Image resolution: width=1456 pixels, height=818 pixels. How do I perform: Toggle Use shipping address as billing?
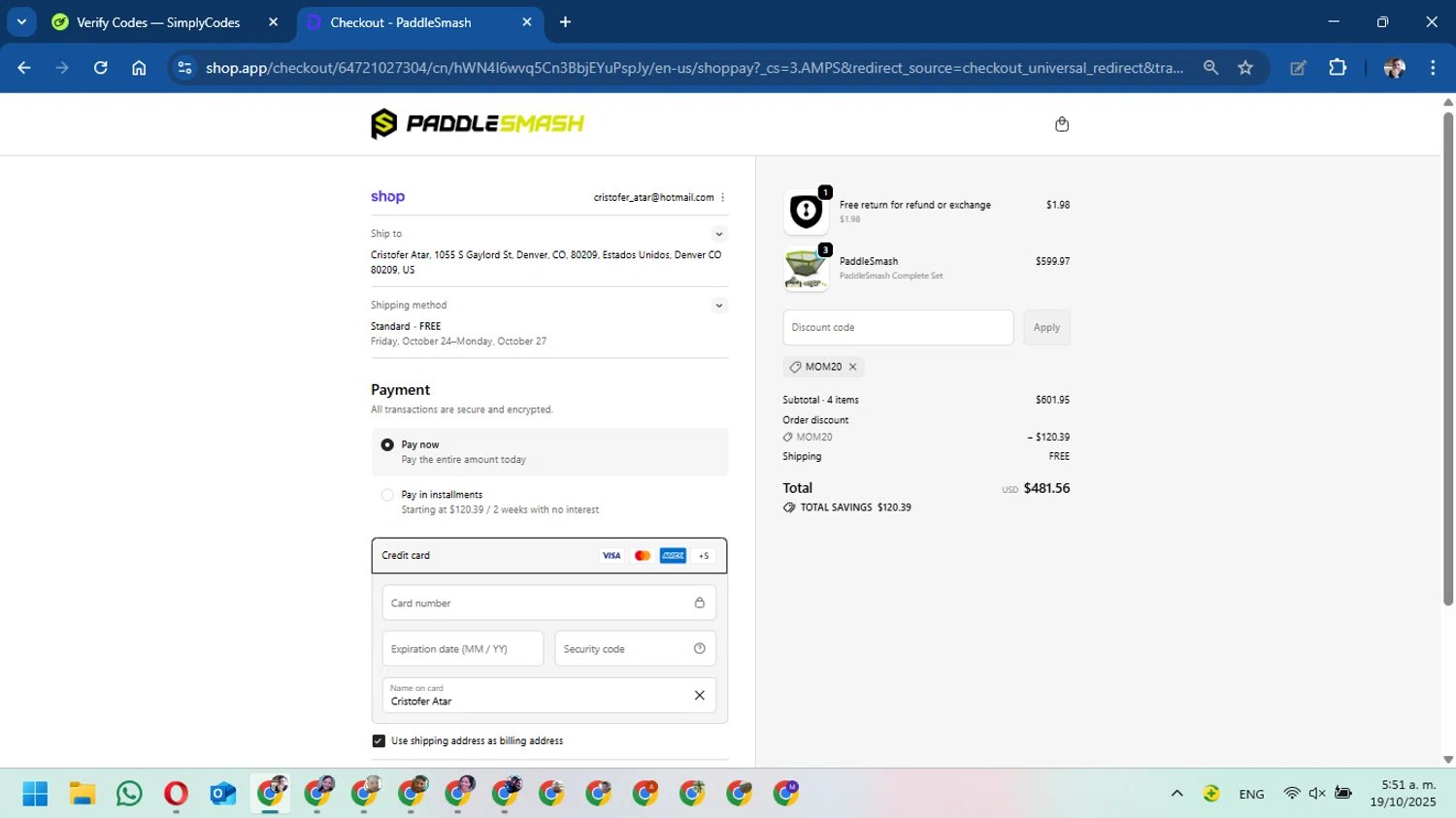point(379,741)
